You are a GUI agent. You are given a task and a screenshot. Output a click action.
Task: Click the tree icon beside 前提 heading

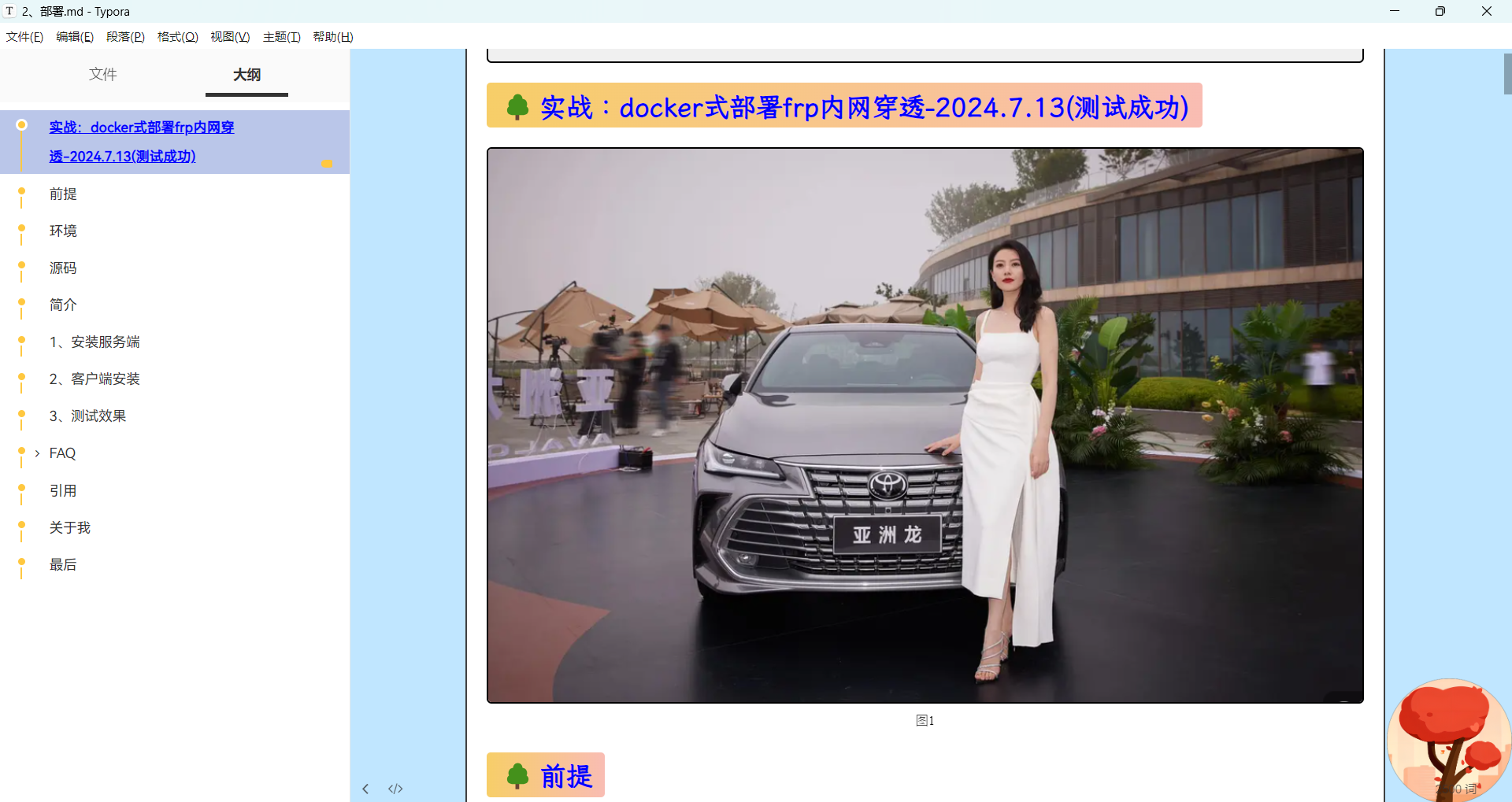tap(517, 776)
